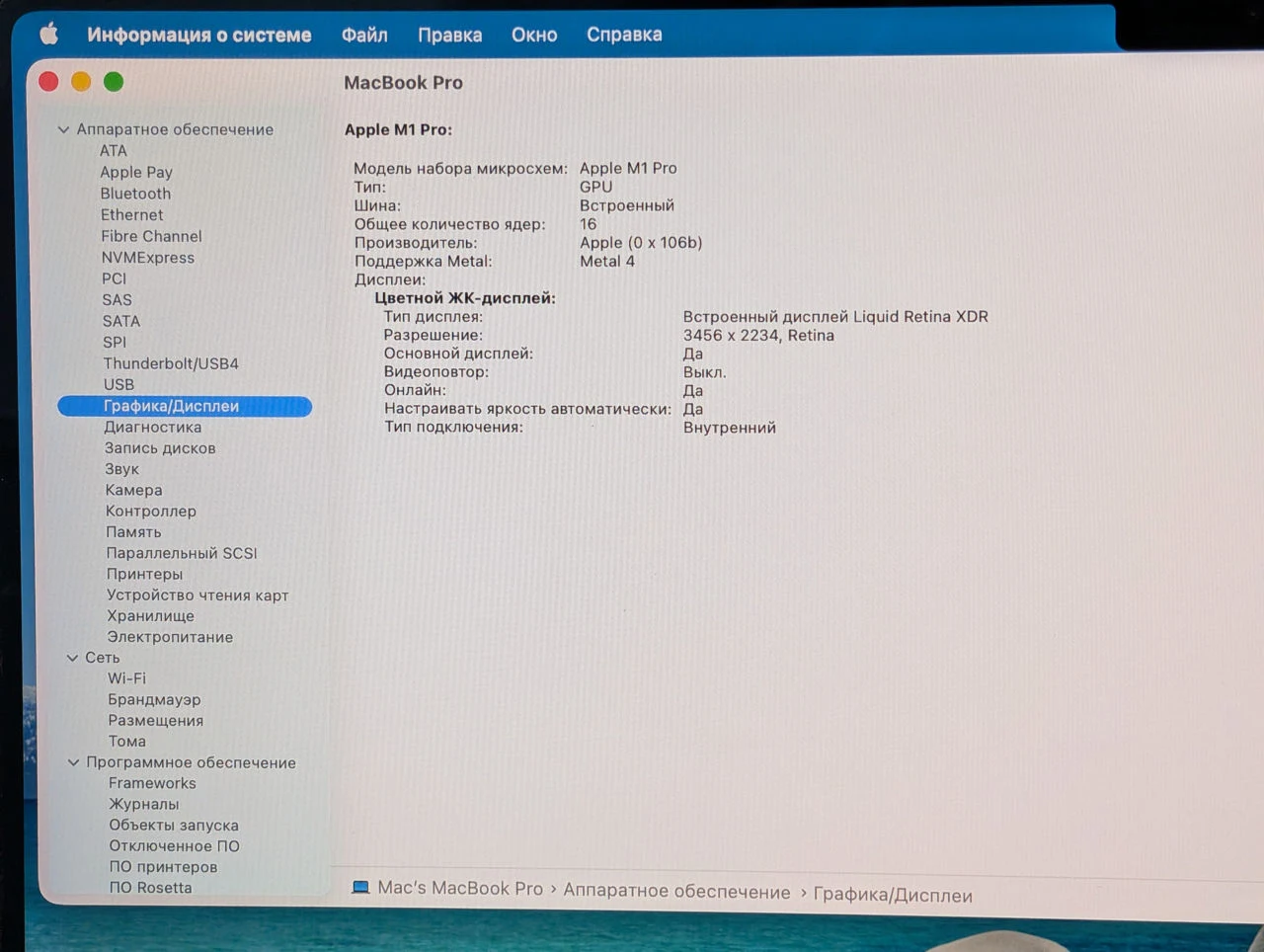Viewport: 1264px width, 952px height.
Task: Select Fibre Channel in the sidebar
Action: pos(151,236)
